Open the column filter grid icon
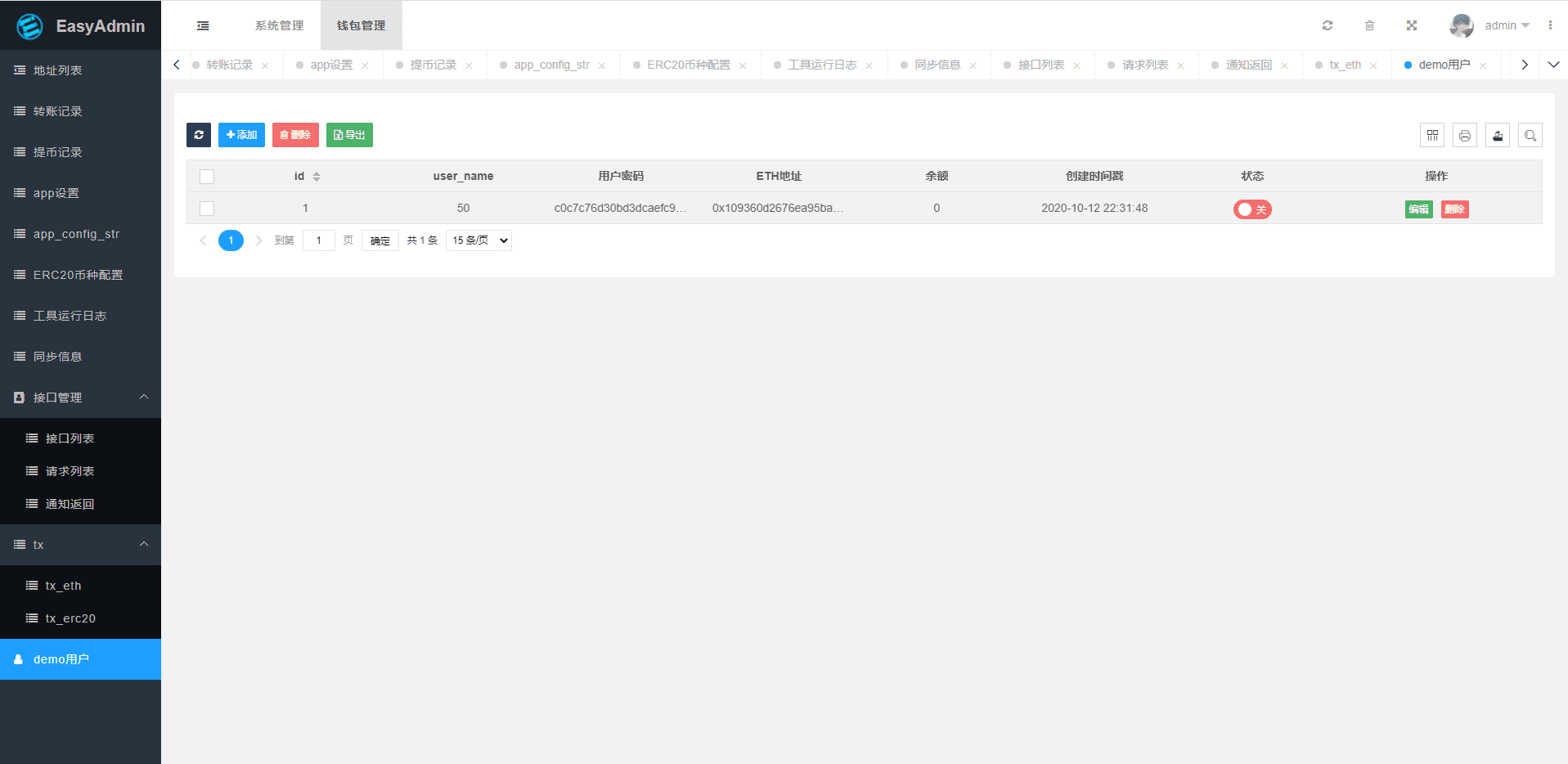1568x764 pixels. [1432, 136]
